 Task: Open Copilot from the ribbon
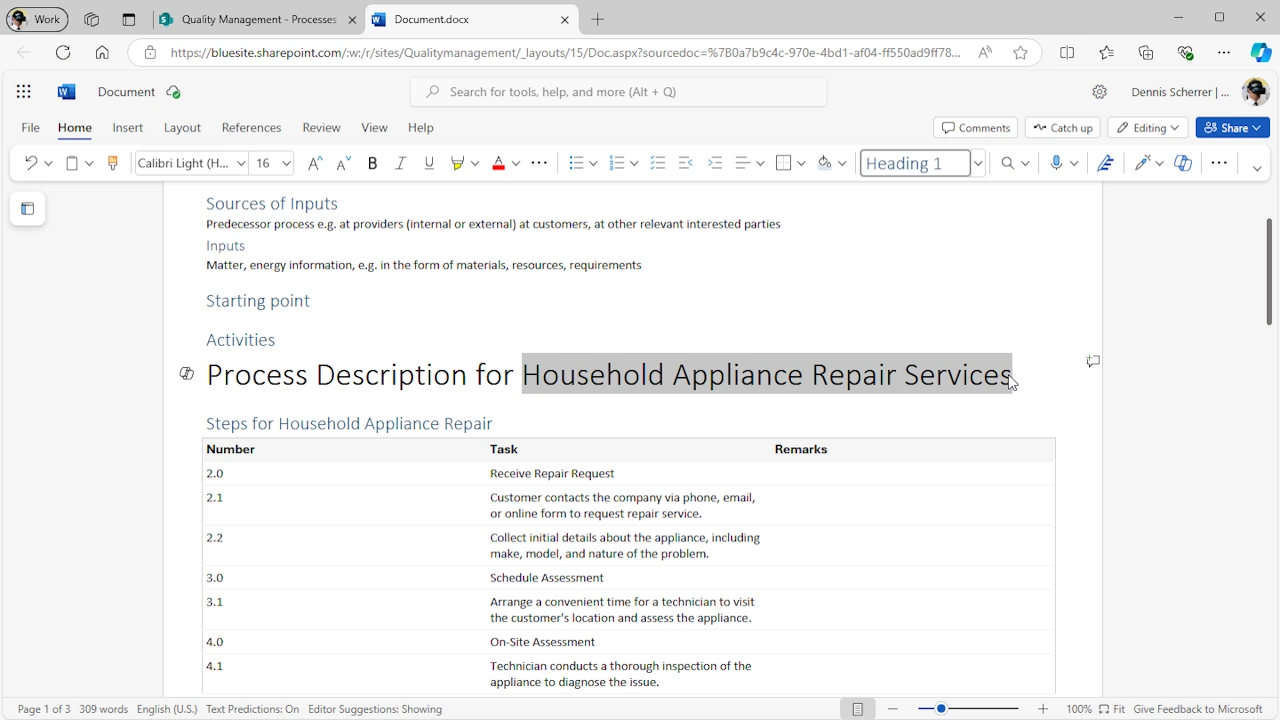point(1183,163)
